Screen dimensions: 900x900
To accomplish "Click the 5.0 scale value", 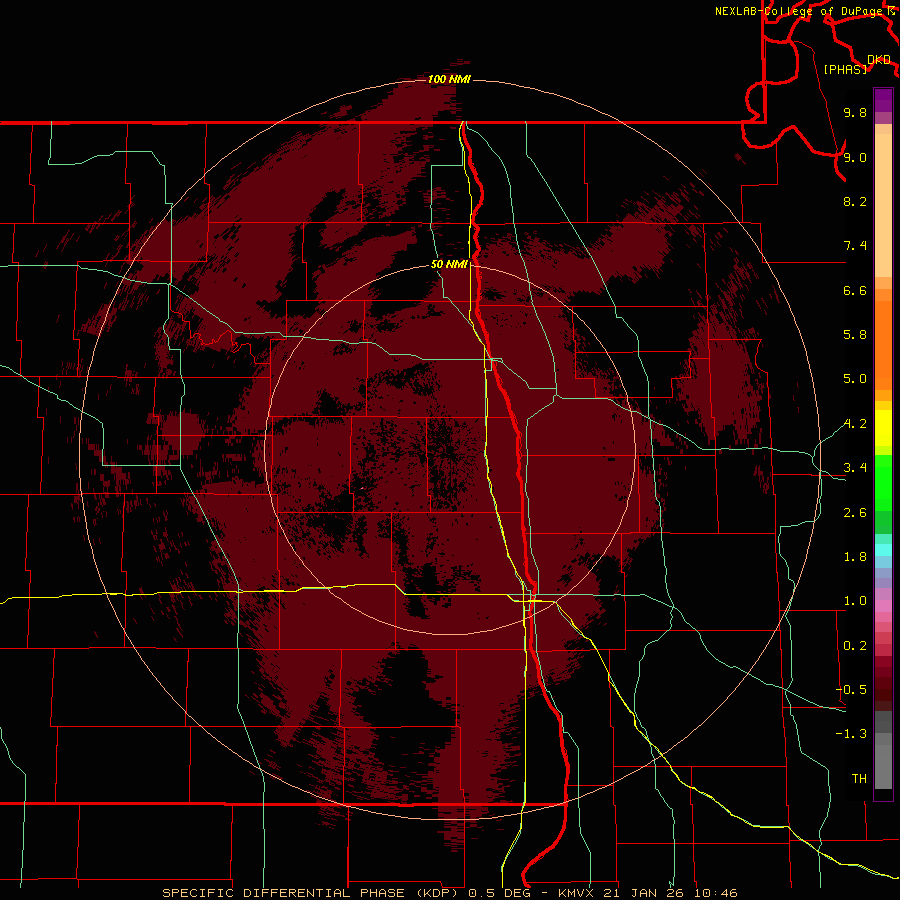I will tap(855, 379).
